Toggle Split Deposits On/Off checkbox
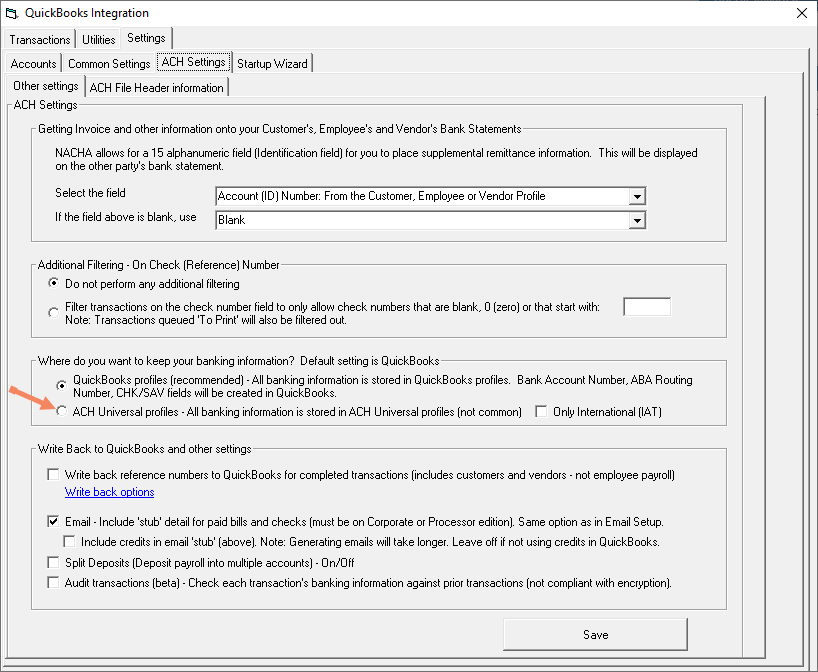Screen dimensions: 818x672 click(53, 562)
